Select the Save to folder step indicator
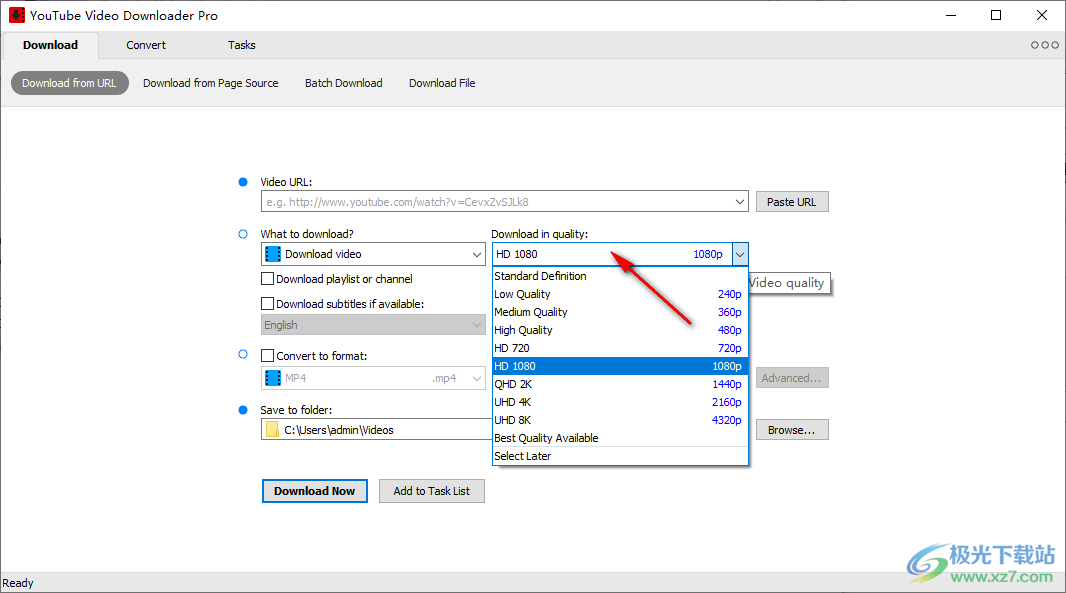Viewport: 1066px width, 593px height. tap(243, 410)
